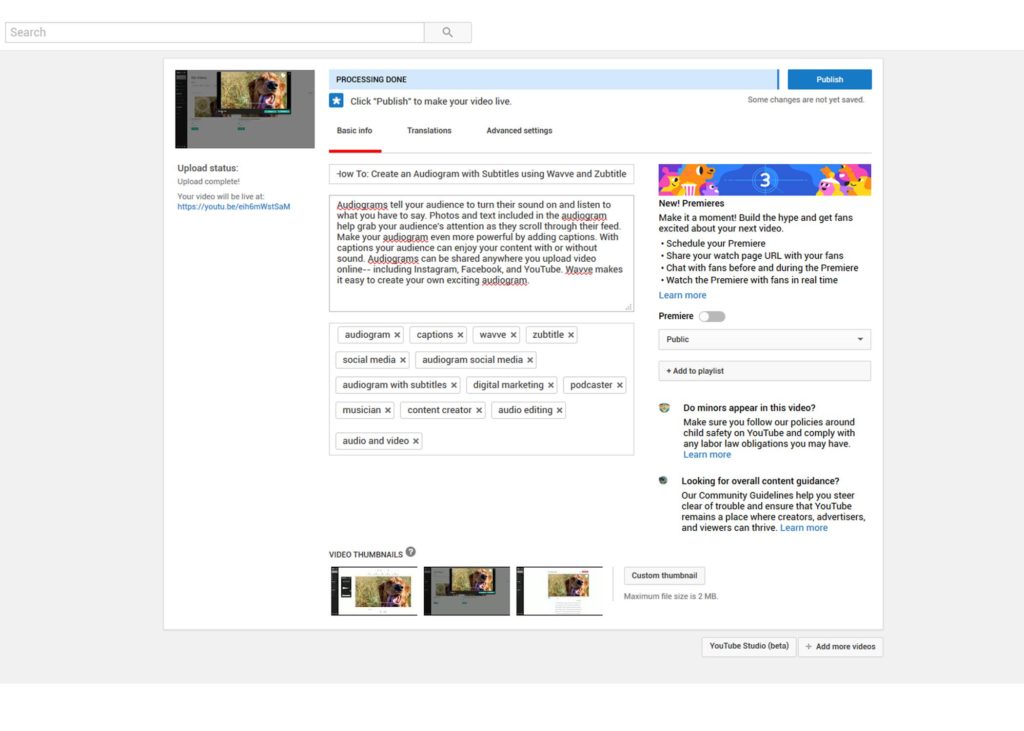Click the video title input field
The width and height of the screenshot is (1024, 731).
[481, 174]
